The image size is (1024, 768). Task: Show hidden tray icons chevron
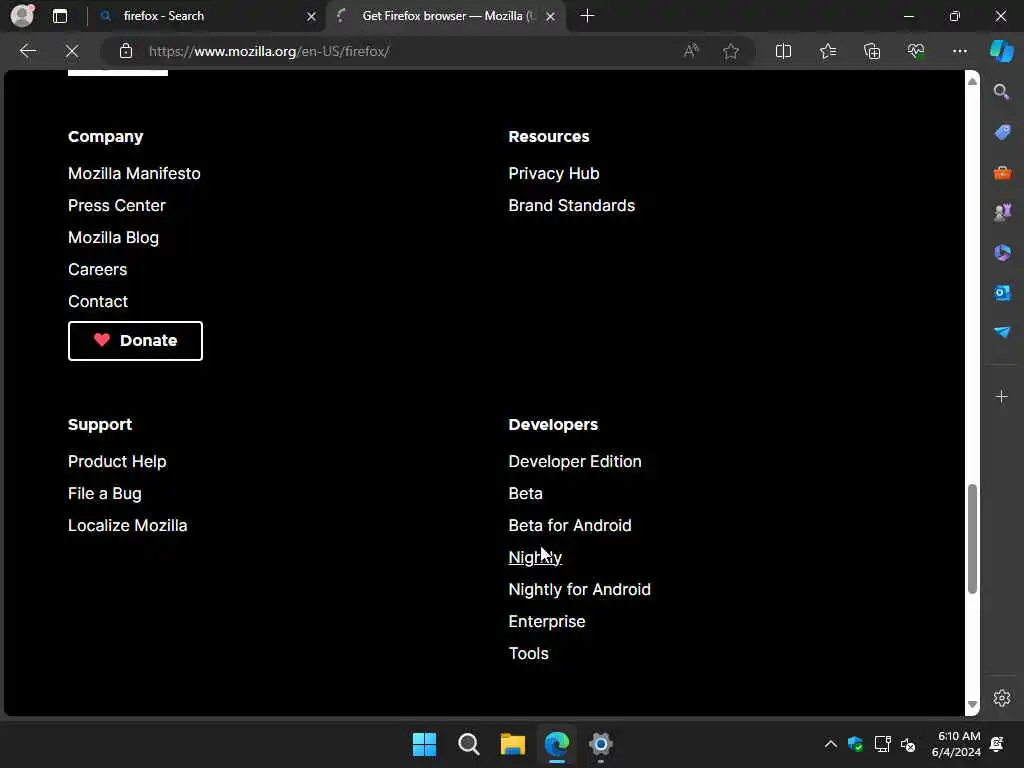click(831, 744)
